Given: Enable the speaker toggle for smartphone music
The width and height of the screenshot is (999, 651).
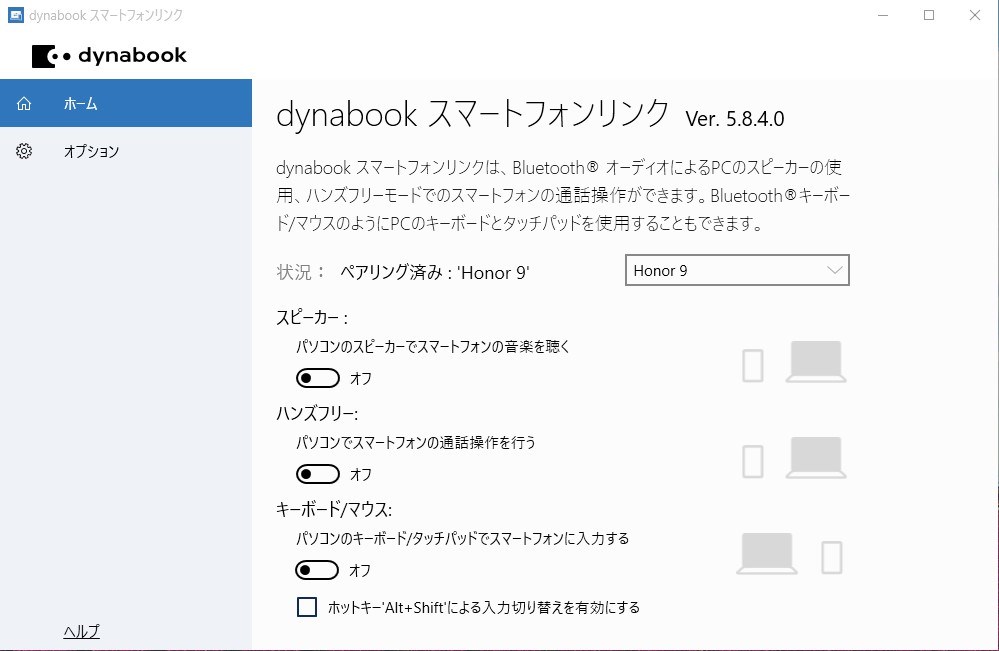Looking at the screenshot, I should click(x=318, y=377).
